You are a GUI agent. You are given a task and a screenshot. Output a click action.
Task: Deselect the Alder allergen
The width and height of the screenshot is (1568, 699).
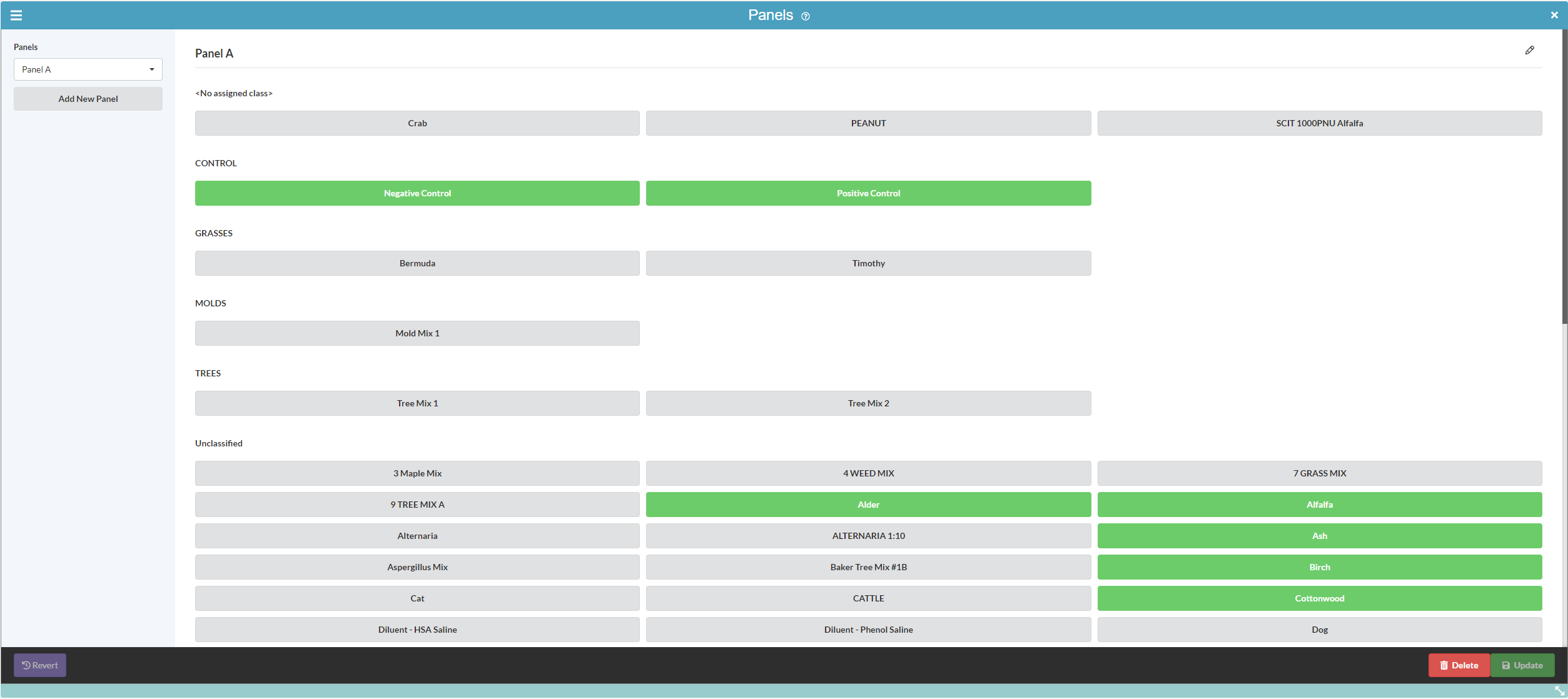tap(868, 505)
